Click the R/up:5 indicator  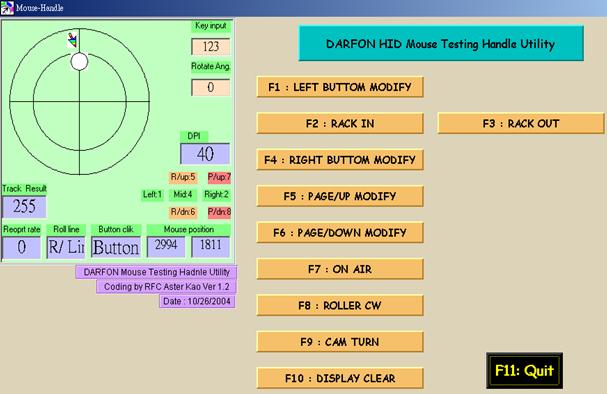pyautogui.click(x=183, y=177)
